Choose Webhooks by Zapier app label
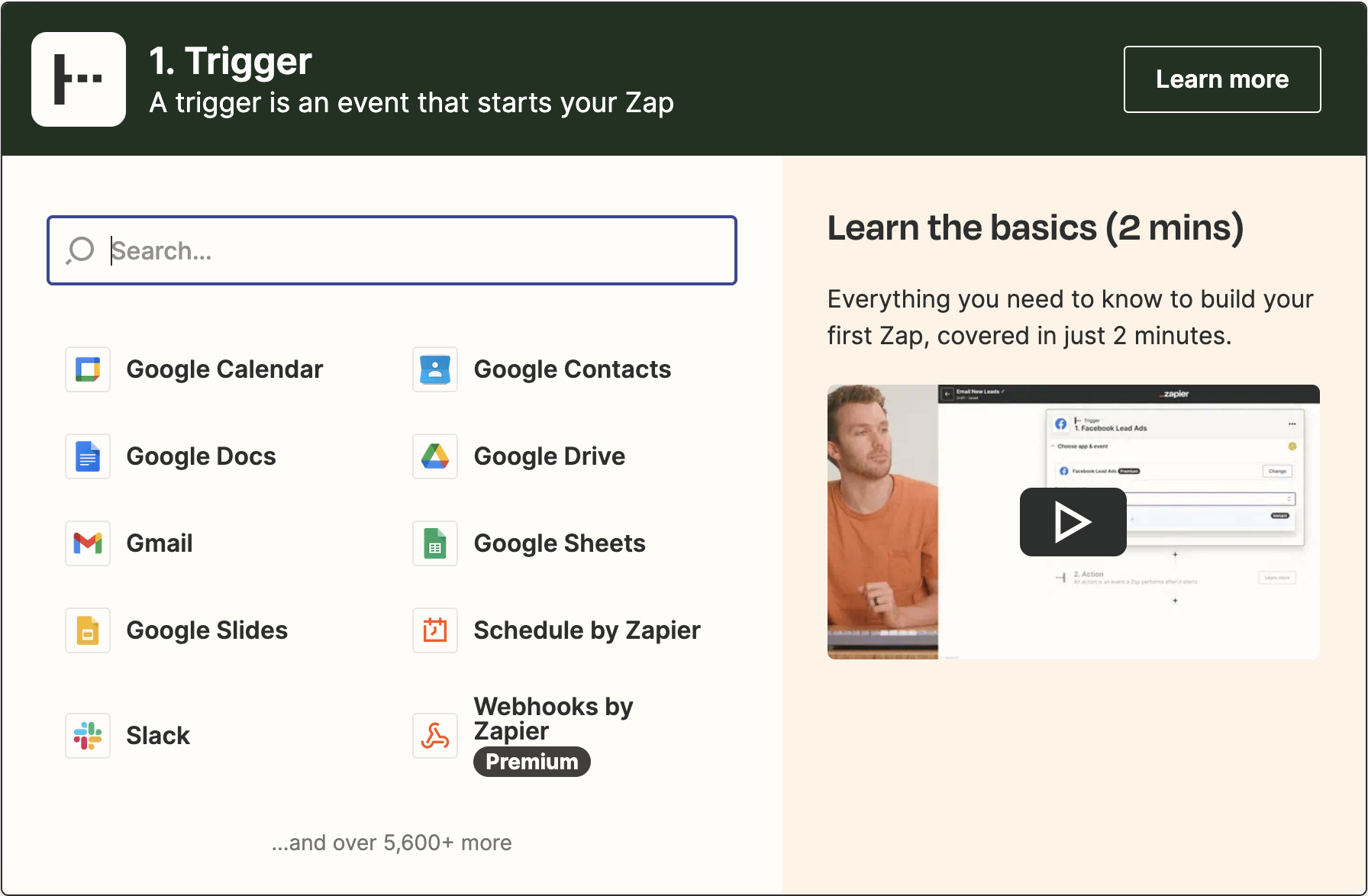1368x896 pixels. pyautogui.click(x=553, y=718)
